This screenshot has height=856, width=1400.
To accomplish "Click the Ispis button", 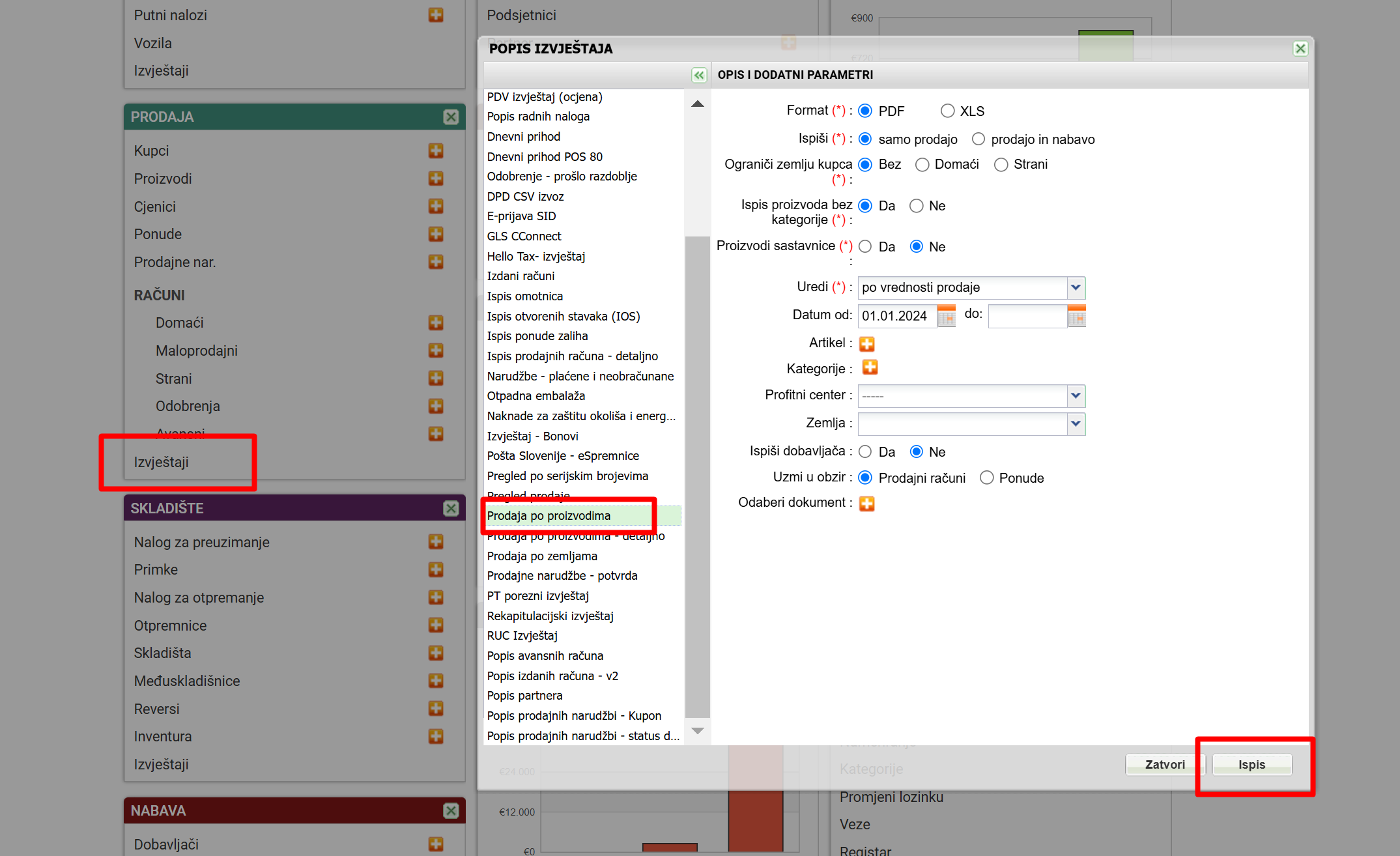I will pyautogui.click(x=1251, y=764).
